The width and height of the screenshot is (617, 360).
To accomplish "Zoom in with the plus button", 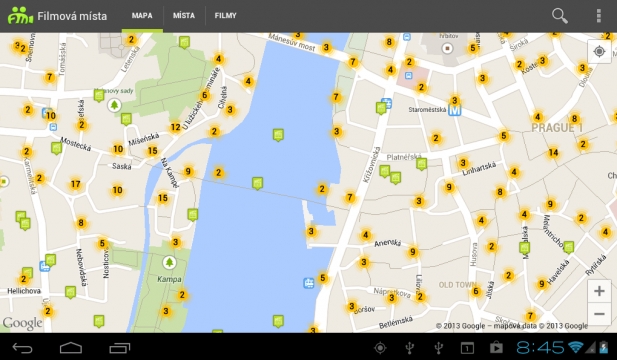I will (599, 291).
